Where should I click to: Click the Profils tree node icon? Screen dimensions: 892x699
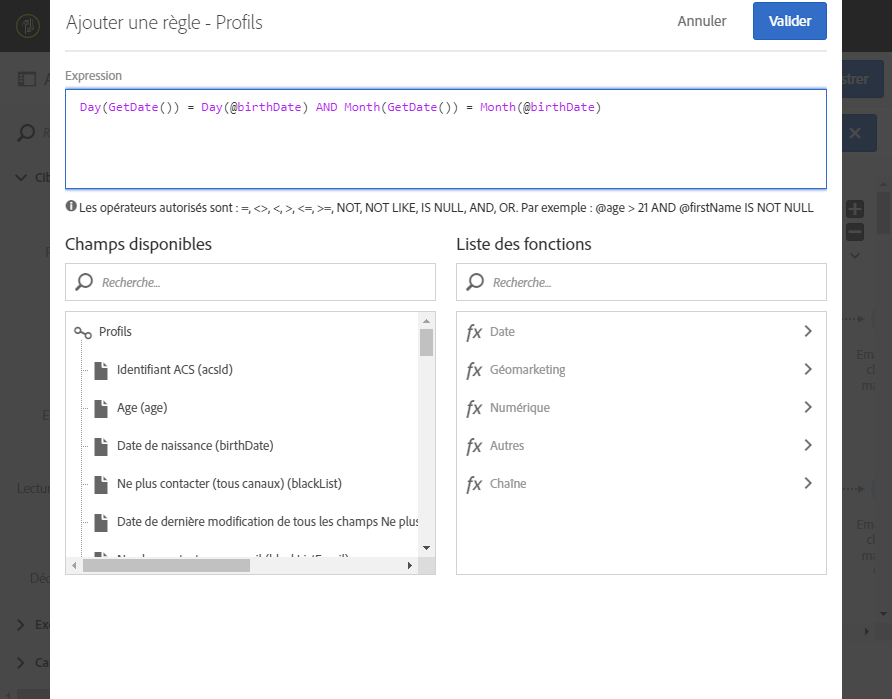click(83, 332)
